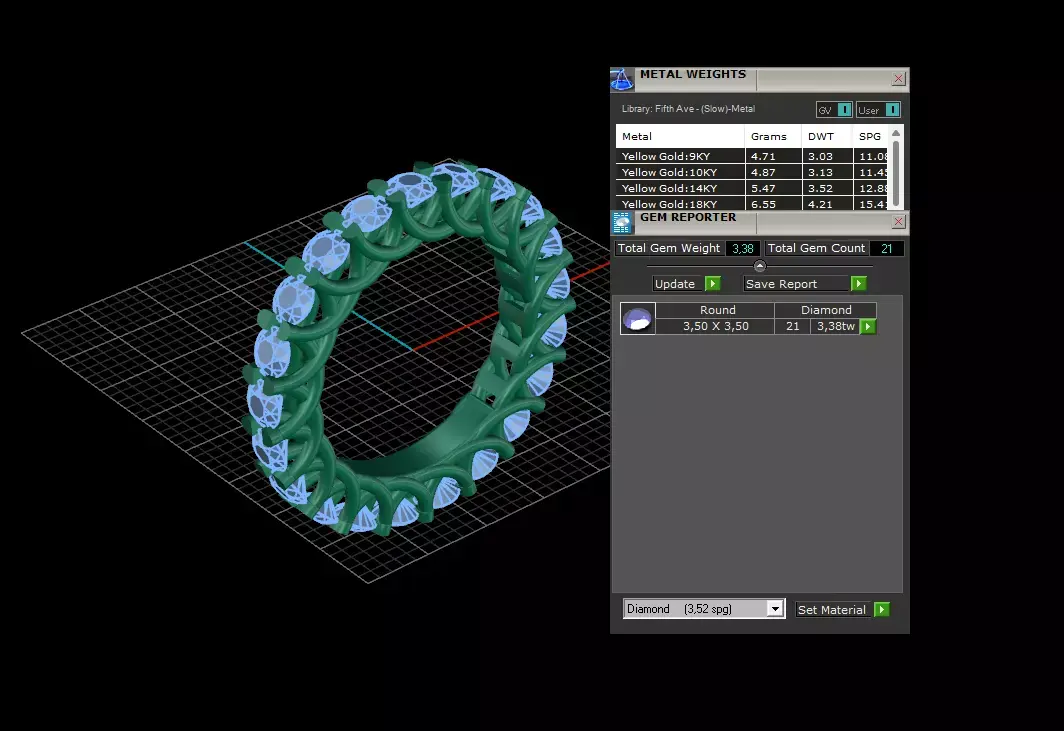Click the Grams column header
The height and width of the screenshot is (731, 1064).
[x=773, y=136]
